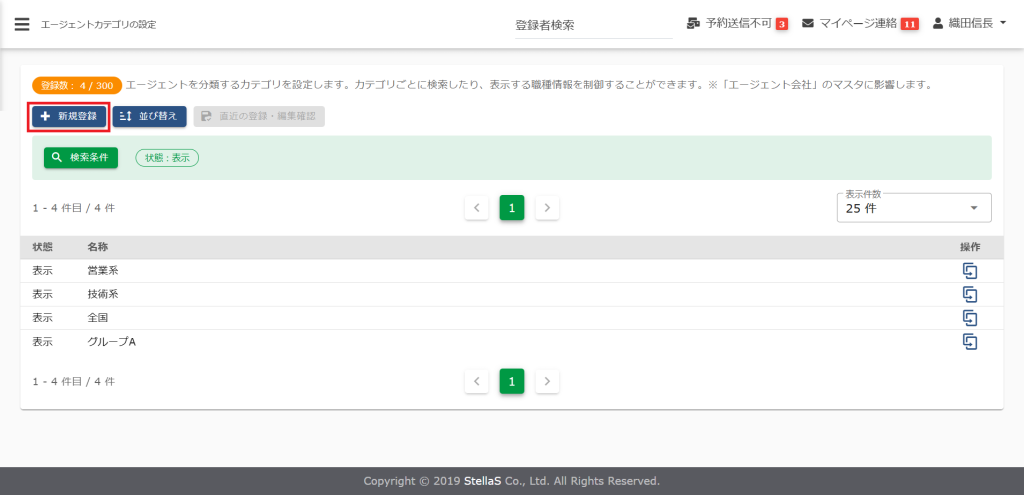
Task: Click copy icon for 全国 row
Action: (x=968, y=318)
